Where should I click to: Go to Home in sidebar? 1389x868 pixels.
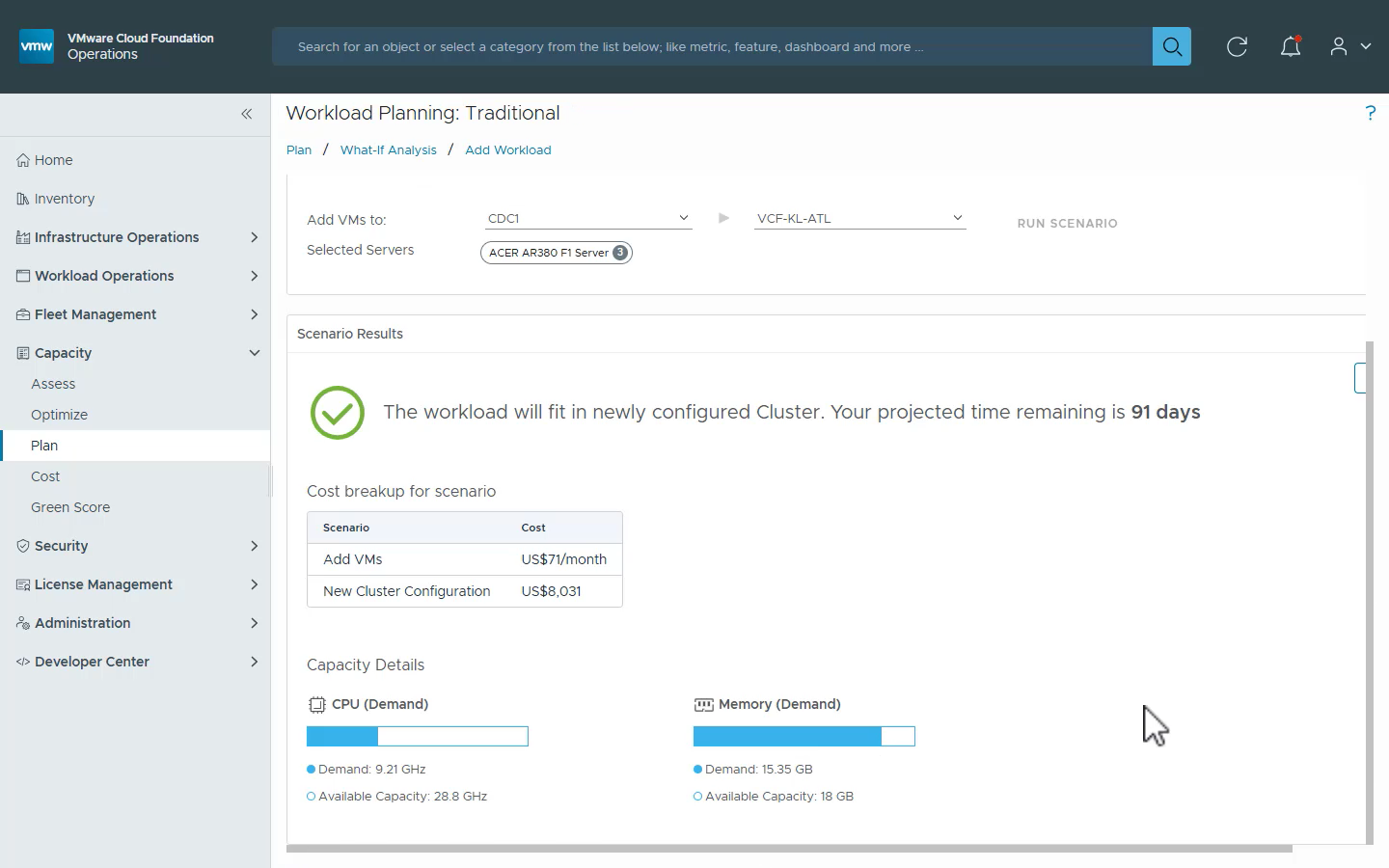53,160
